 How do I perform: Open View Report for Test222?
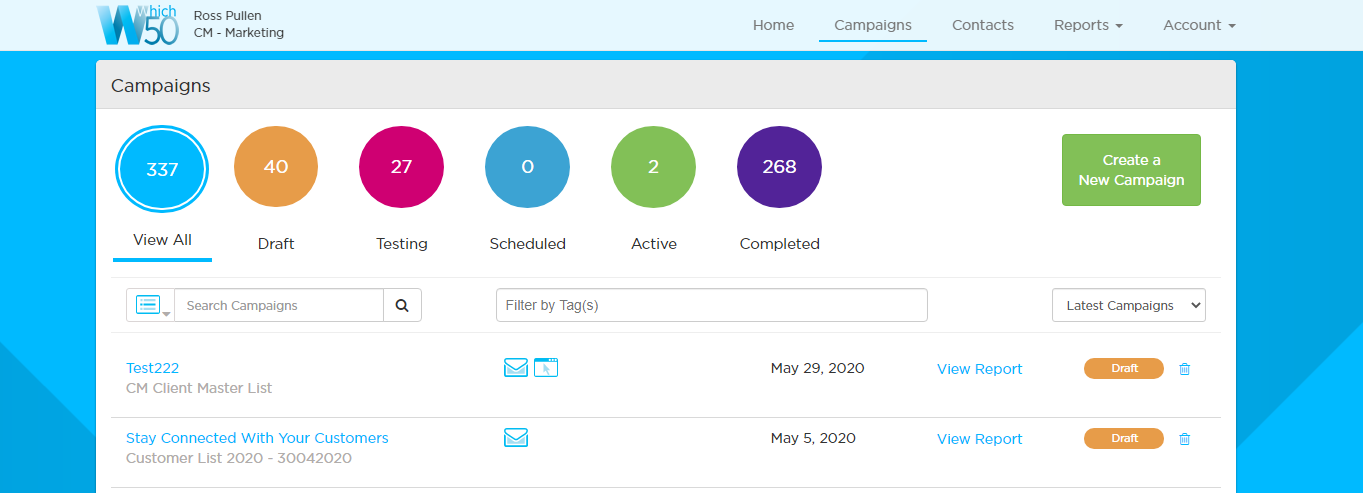(979, 369)
